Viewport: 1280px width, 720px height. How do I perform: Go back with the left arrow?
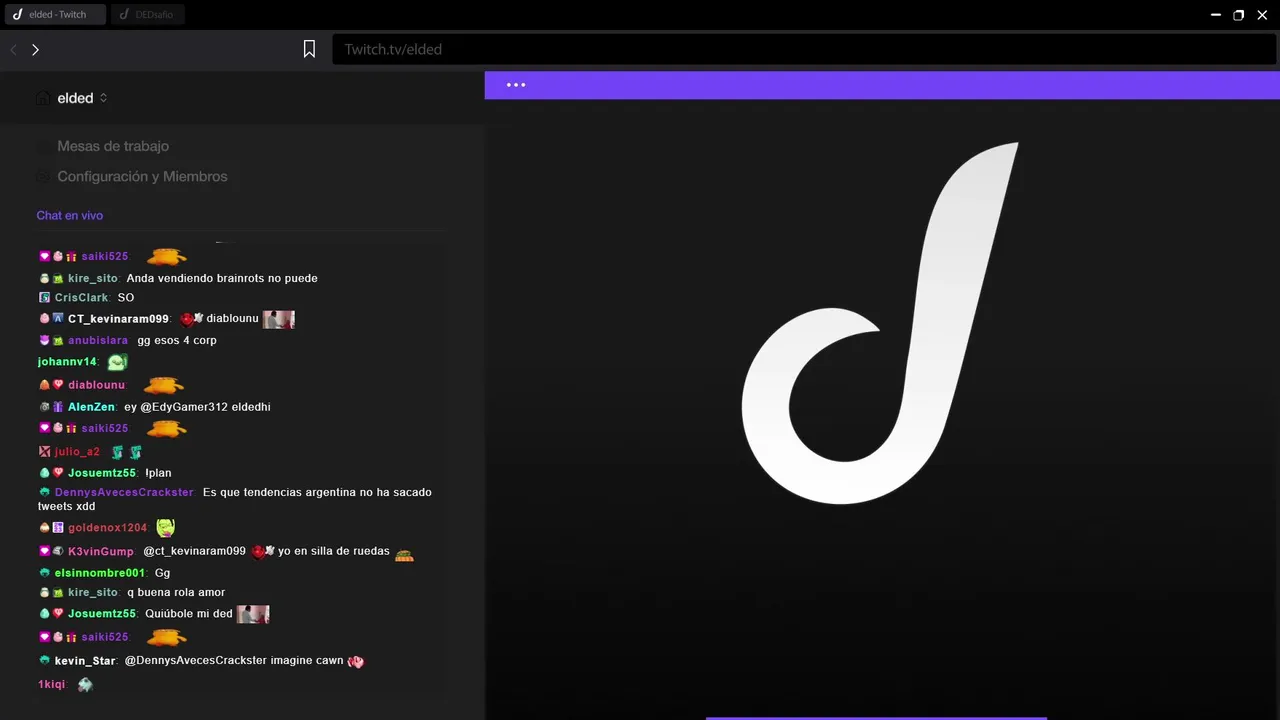[14, 50]
